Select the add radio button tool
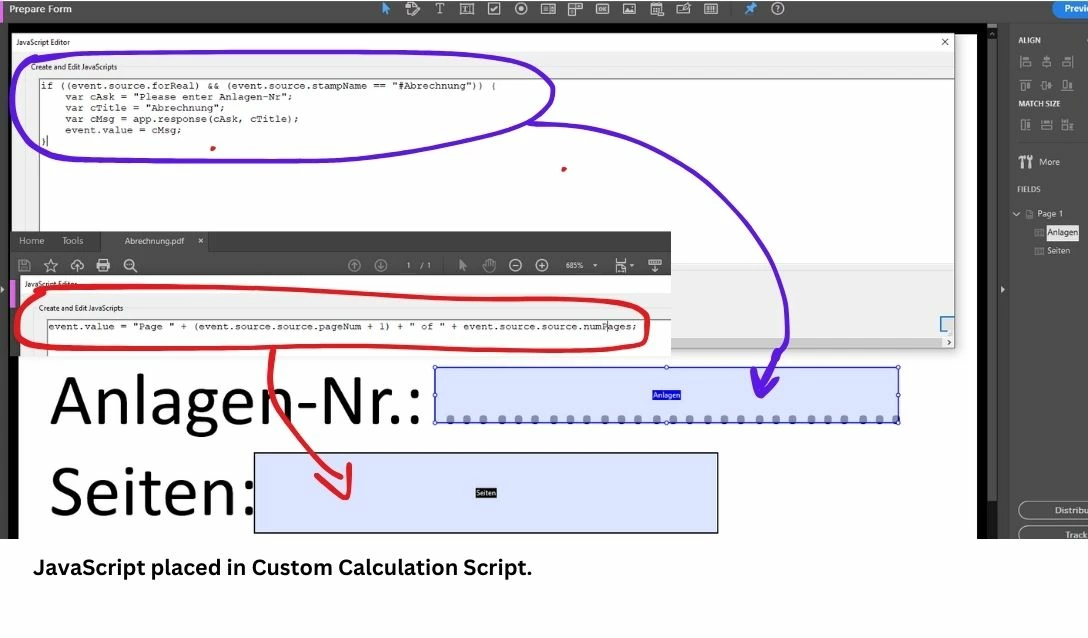 click(521, 9)
